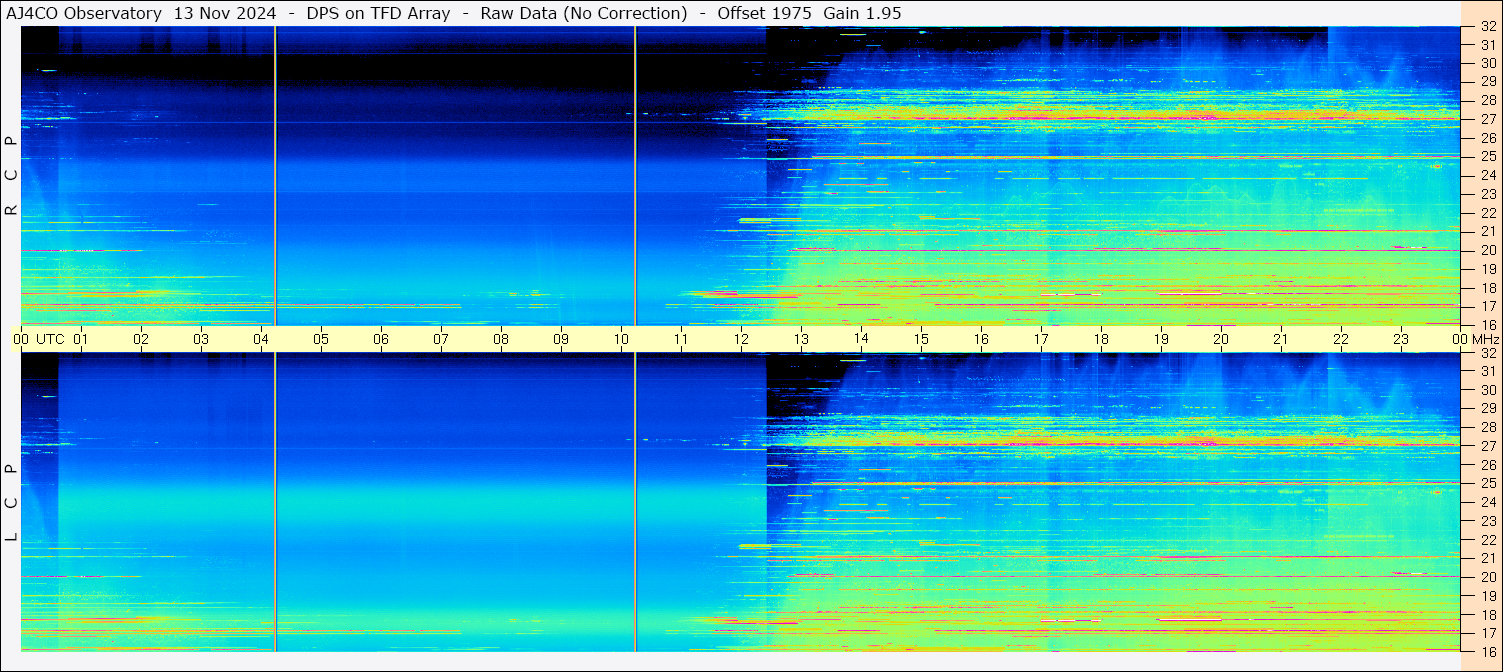The width and height of the screenshot is (1503, 672).
Task: Click hour "18" on the UTC time axis
Action: click(1101, 339)
